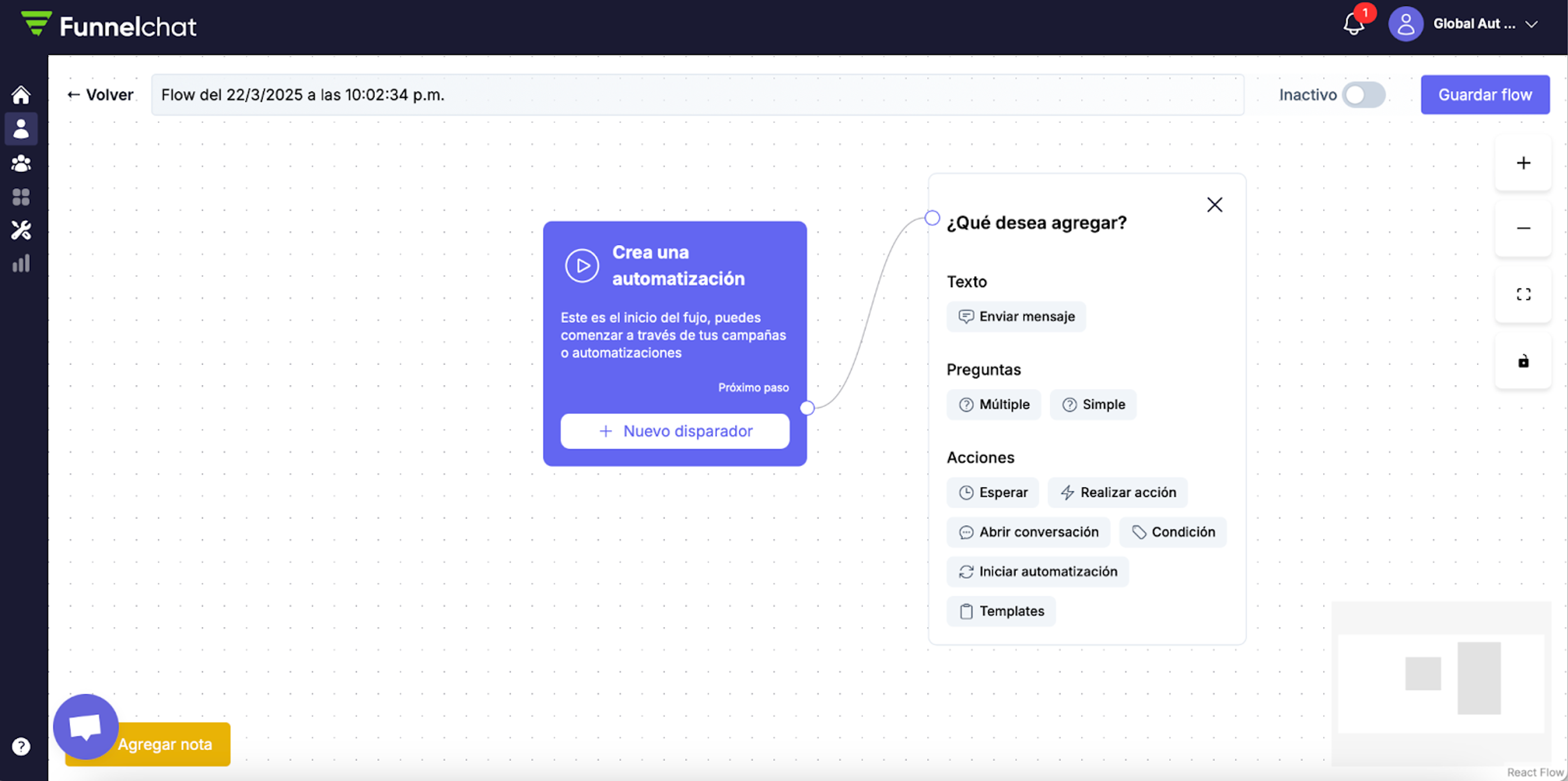Open the notifications bell

pyautogui.click(x=1354, y=24)
